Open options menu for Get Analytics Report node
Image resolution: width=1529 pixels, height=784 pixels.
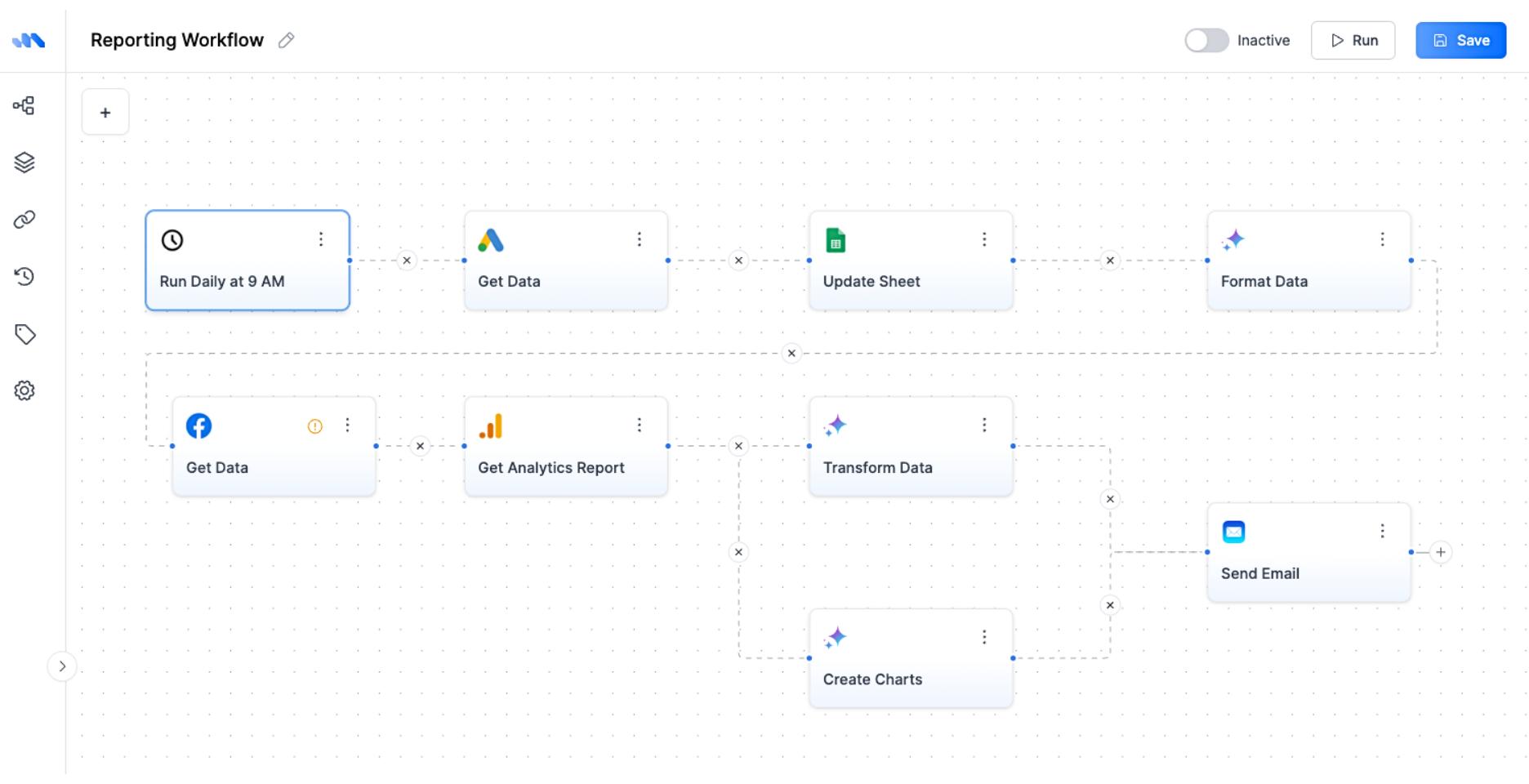click(640, 425)
